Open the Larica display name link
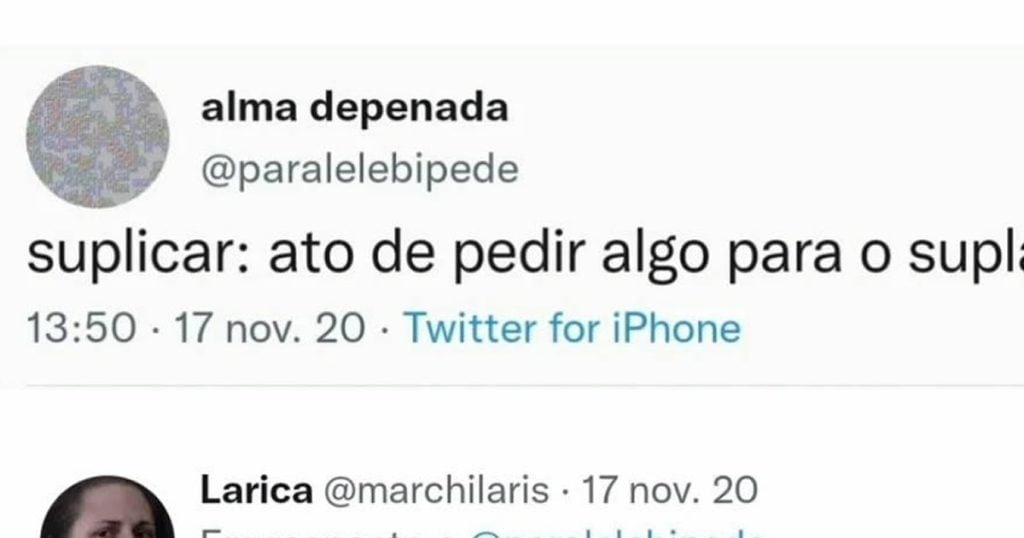The width and height of the screenshot is (1024, 538). pos(256,490)
